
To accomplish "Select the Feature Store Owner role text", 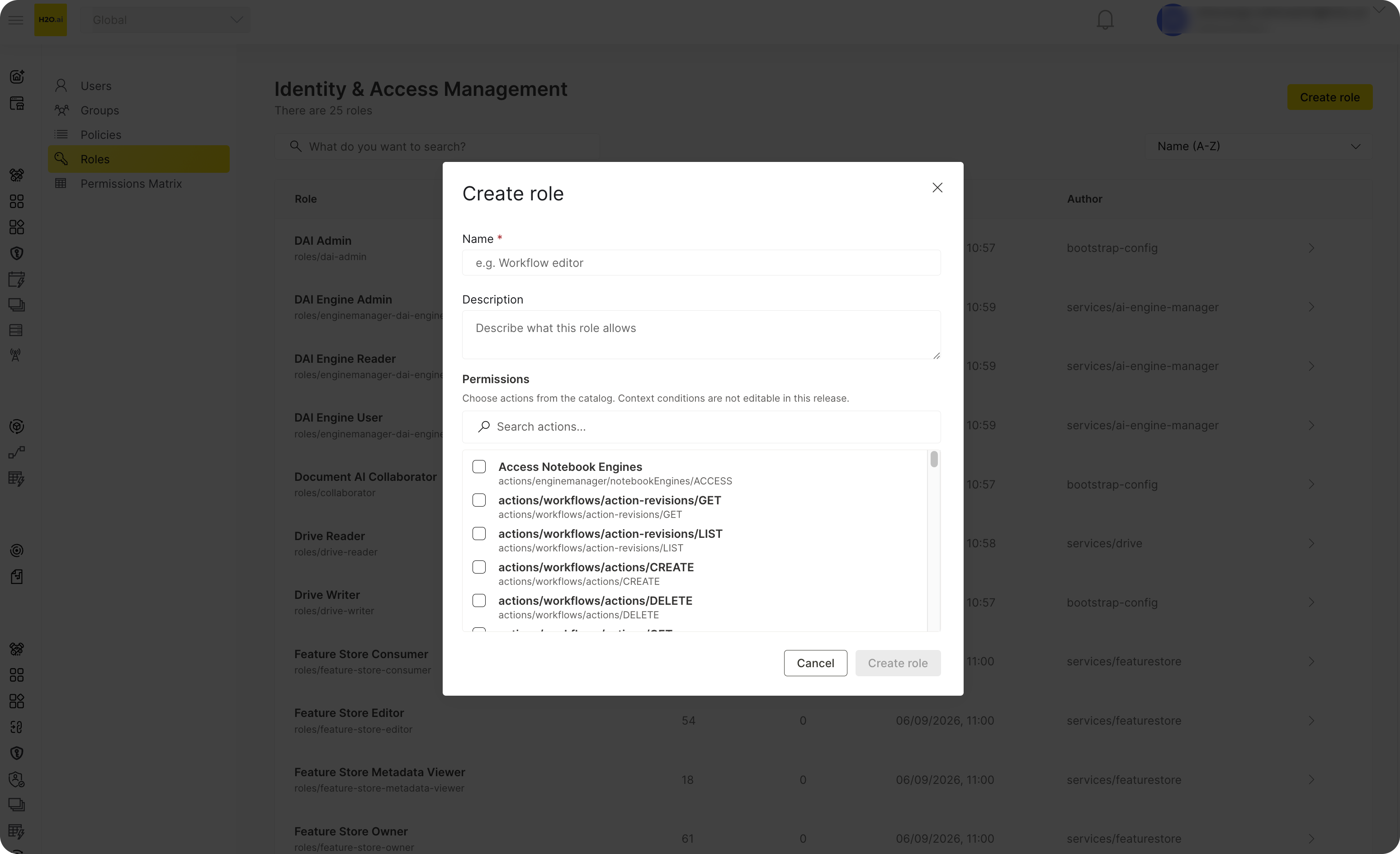I will coord(351,832).
